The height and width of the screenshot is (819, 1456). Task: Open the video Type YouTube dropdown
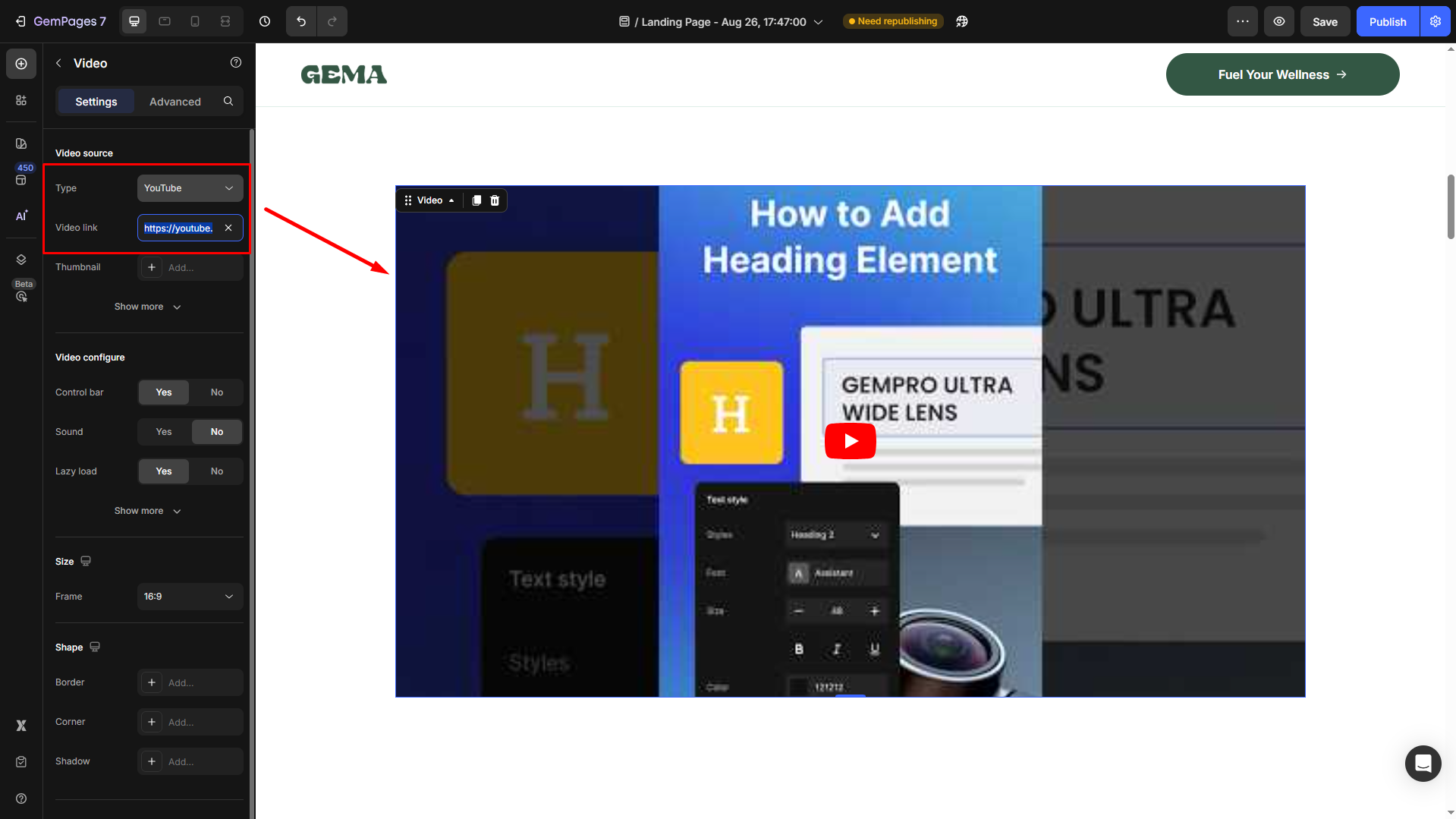(190, 188)
